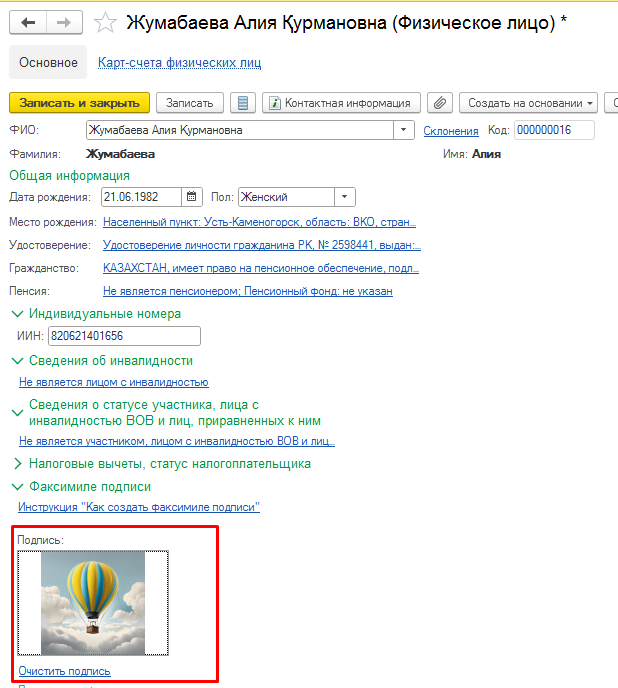Viewport: 618px width, 688px height.
Task: Open the report list icon in toolbar
Action: (241, 103)
